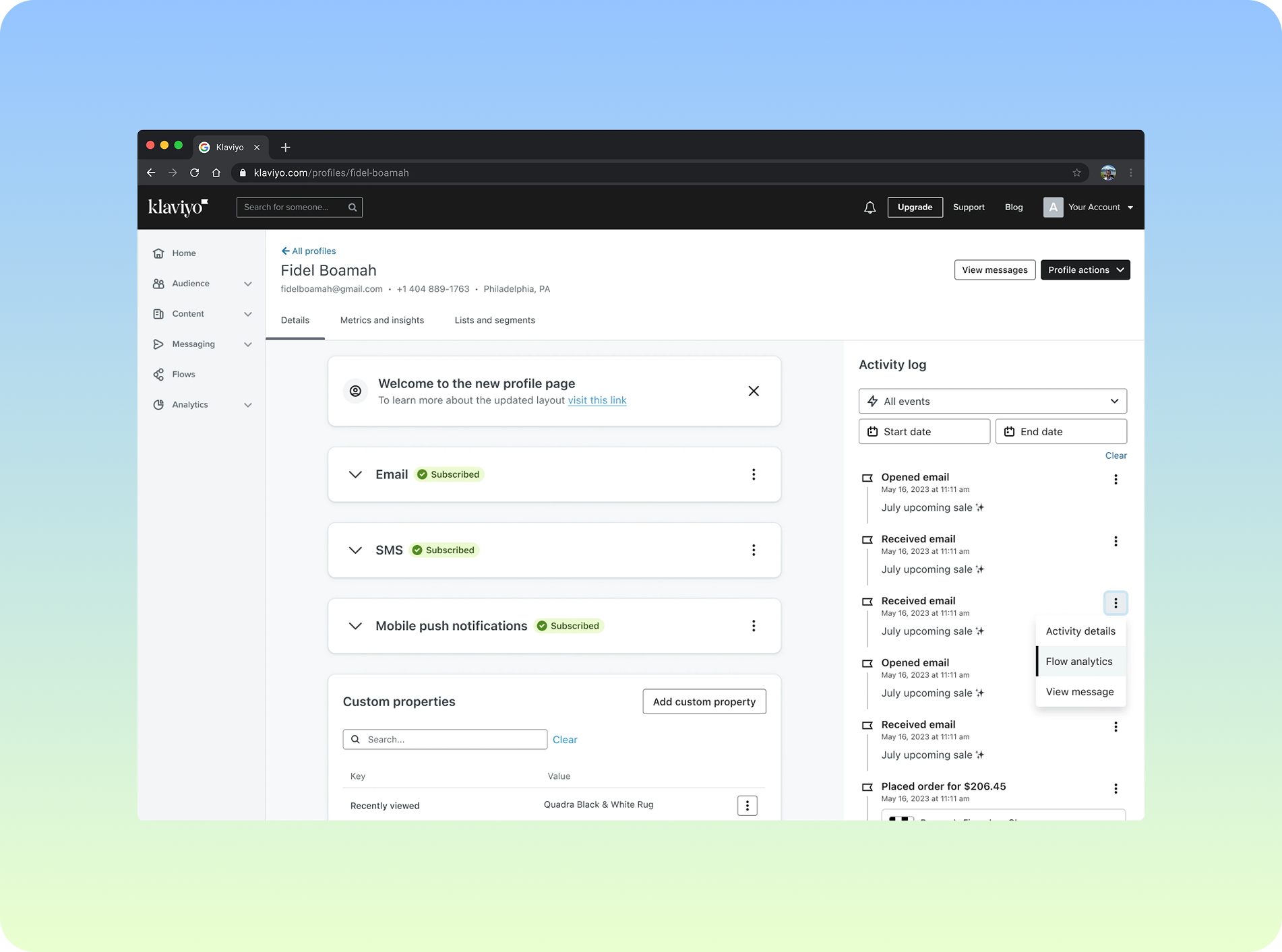Image resolution: width=1282 pixels, height=952 pixels.
Task: Open browser profile avatar
Action: [1108, 172]
